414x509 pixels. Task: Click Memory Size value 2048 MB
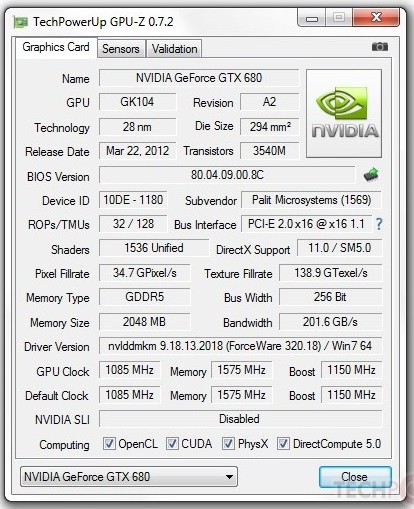[x=145, y=322]
